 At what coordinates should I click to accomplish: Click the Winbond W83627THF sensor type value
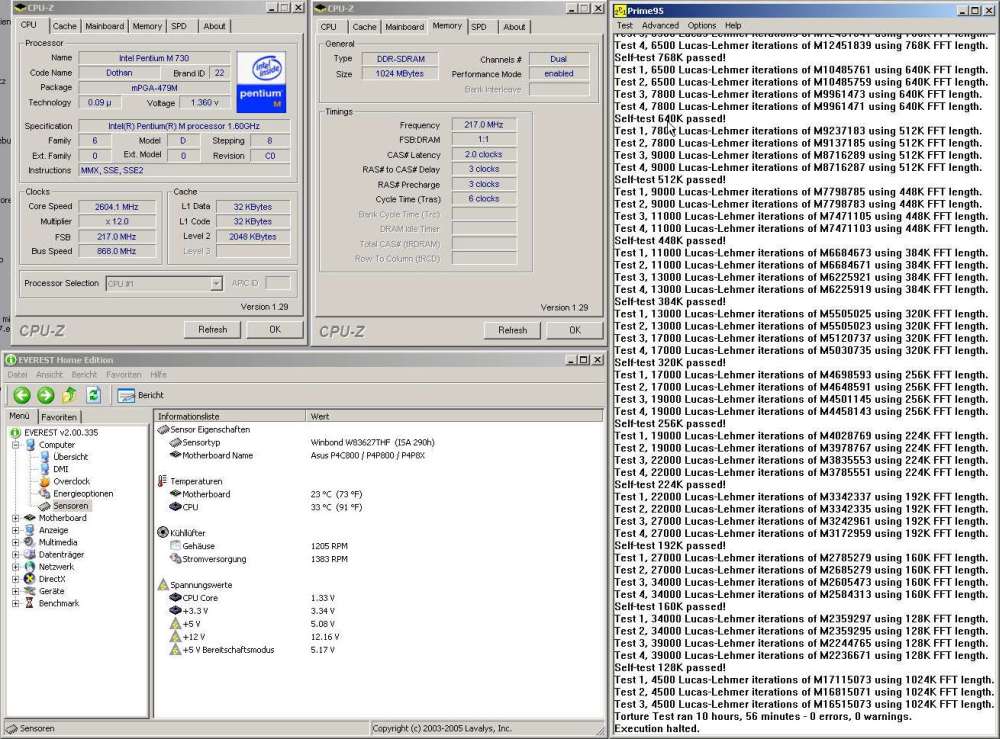372,443
